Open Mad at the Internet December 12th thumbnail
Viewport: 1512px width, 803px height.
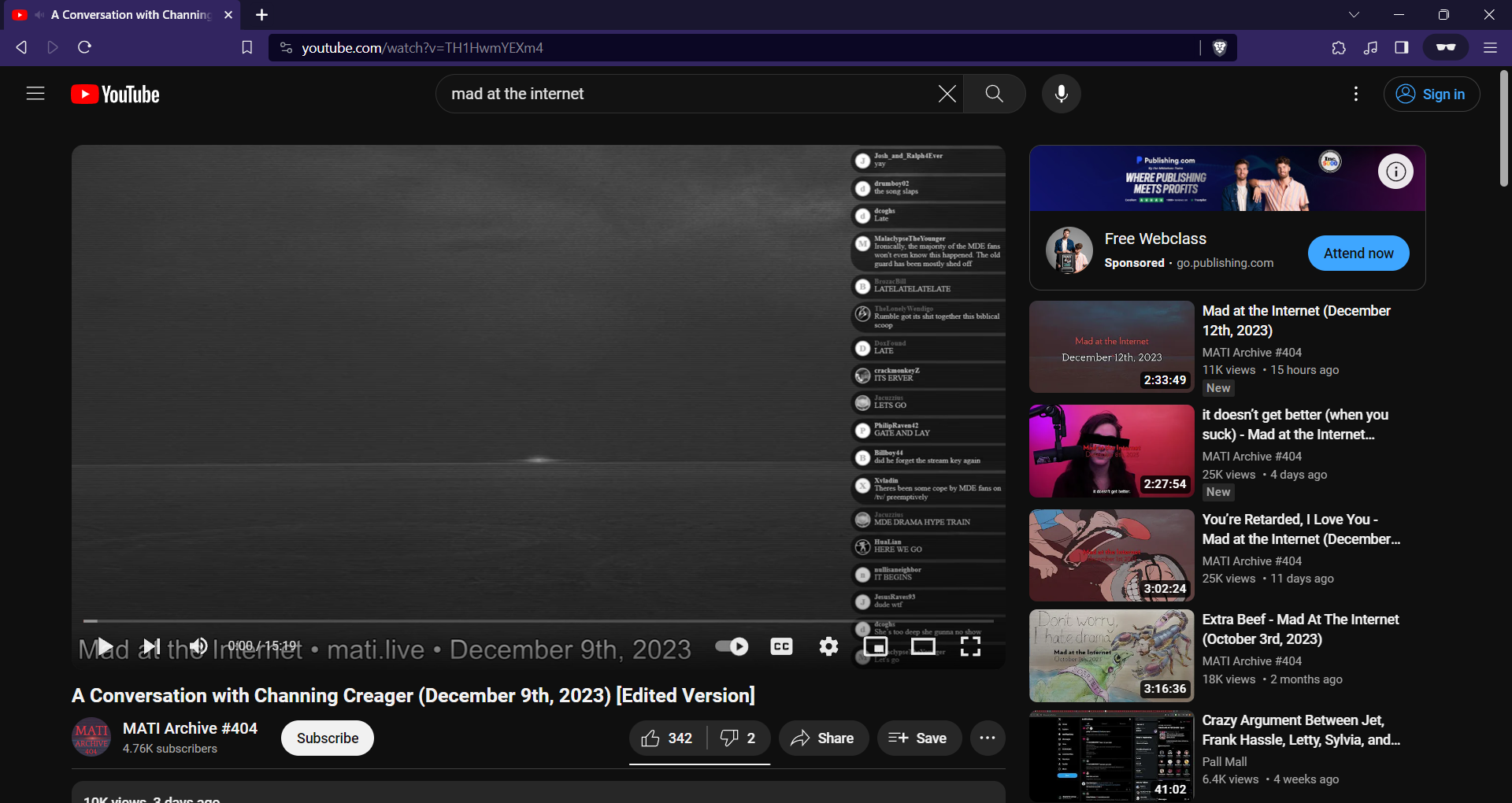[x=1111, y=346]
